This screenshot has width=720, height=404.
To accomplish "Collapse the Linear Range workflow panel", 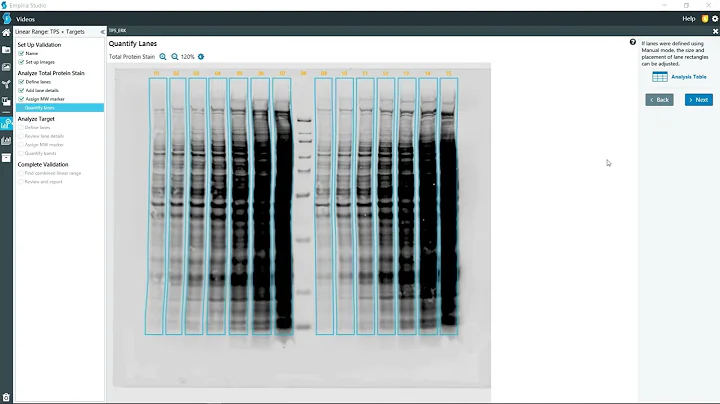I will (102, 32).
